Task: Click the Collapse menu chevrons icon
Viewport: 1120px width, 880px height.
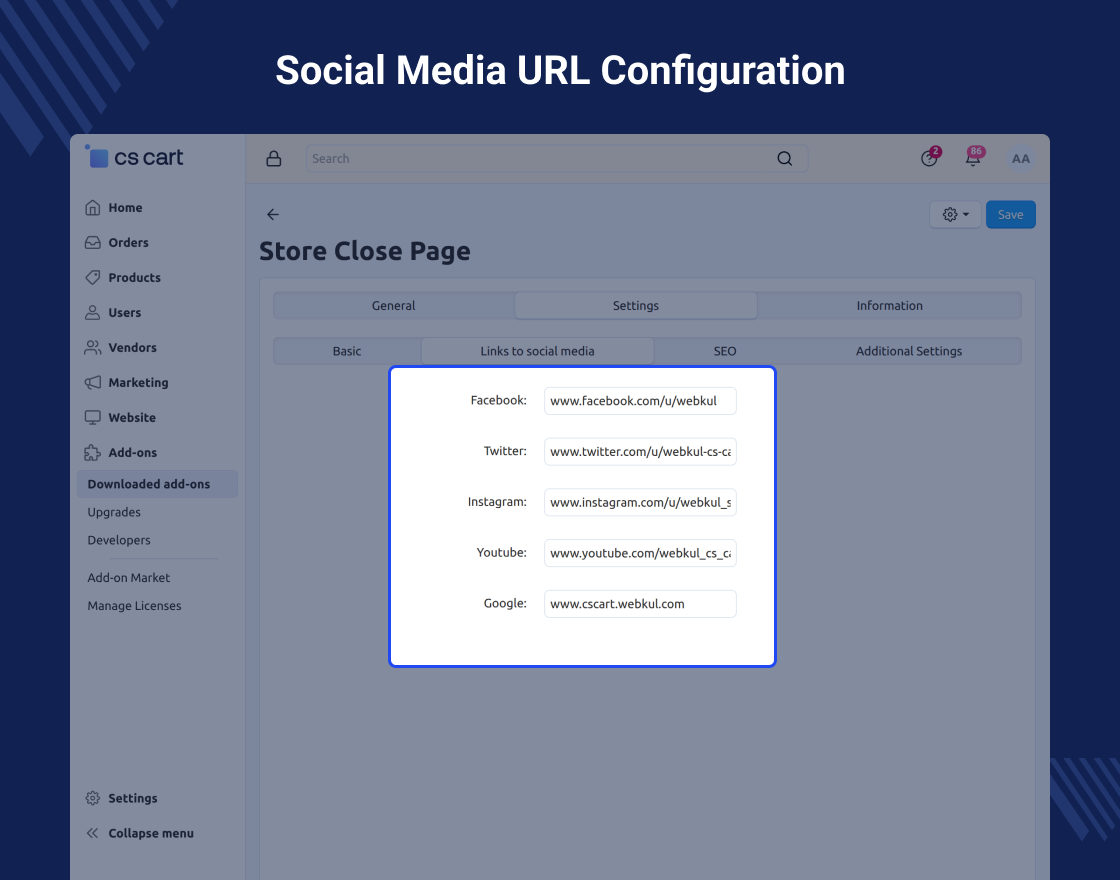Action: tap(93, 833)
